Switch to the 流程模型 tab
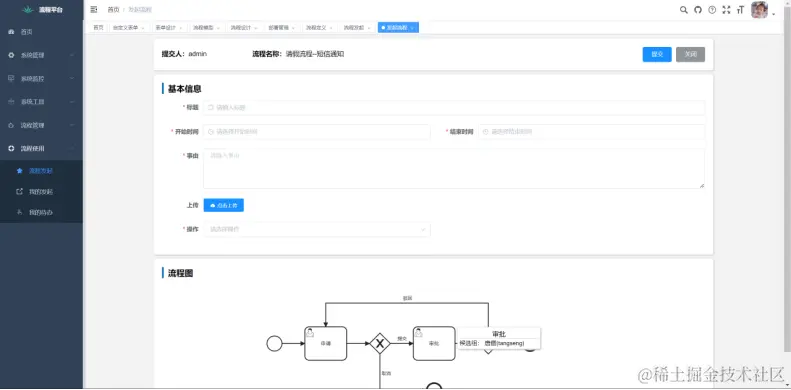Screen dimensions: 791x390 coord(206,28)
